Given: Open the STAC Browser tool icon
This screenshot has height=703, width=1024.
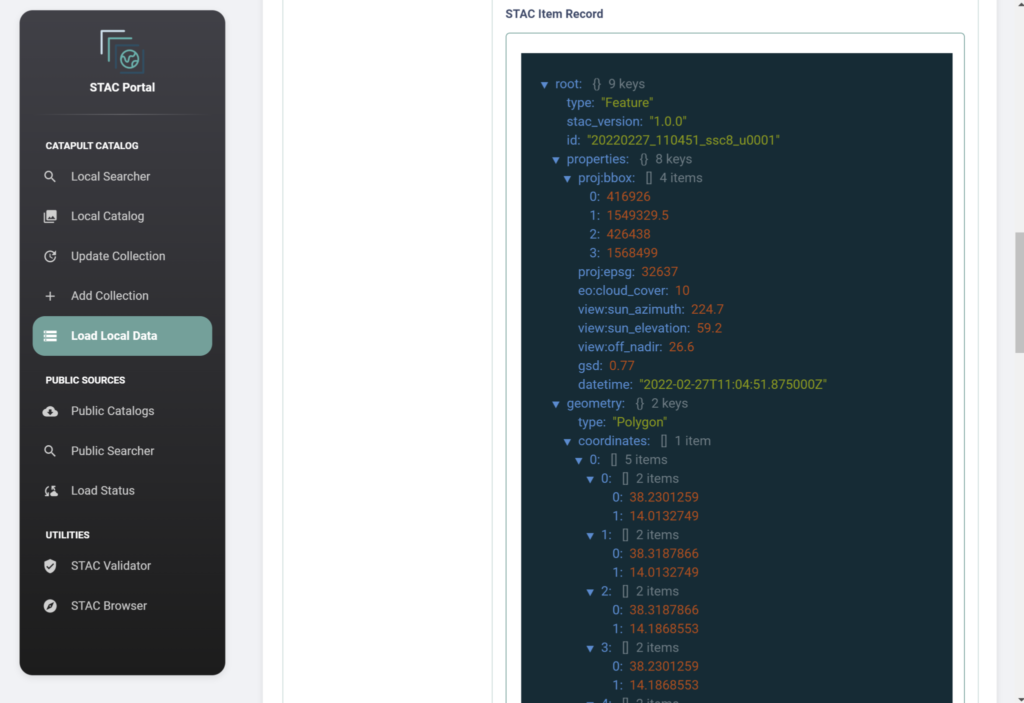Looking at the screenshot, I should [x=50, y=606].
